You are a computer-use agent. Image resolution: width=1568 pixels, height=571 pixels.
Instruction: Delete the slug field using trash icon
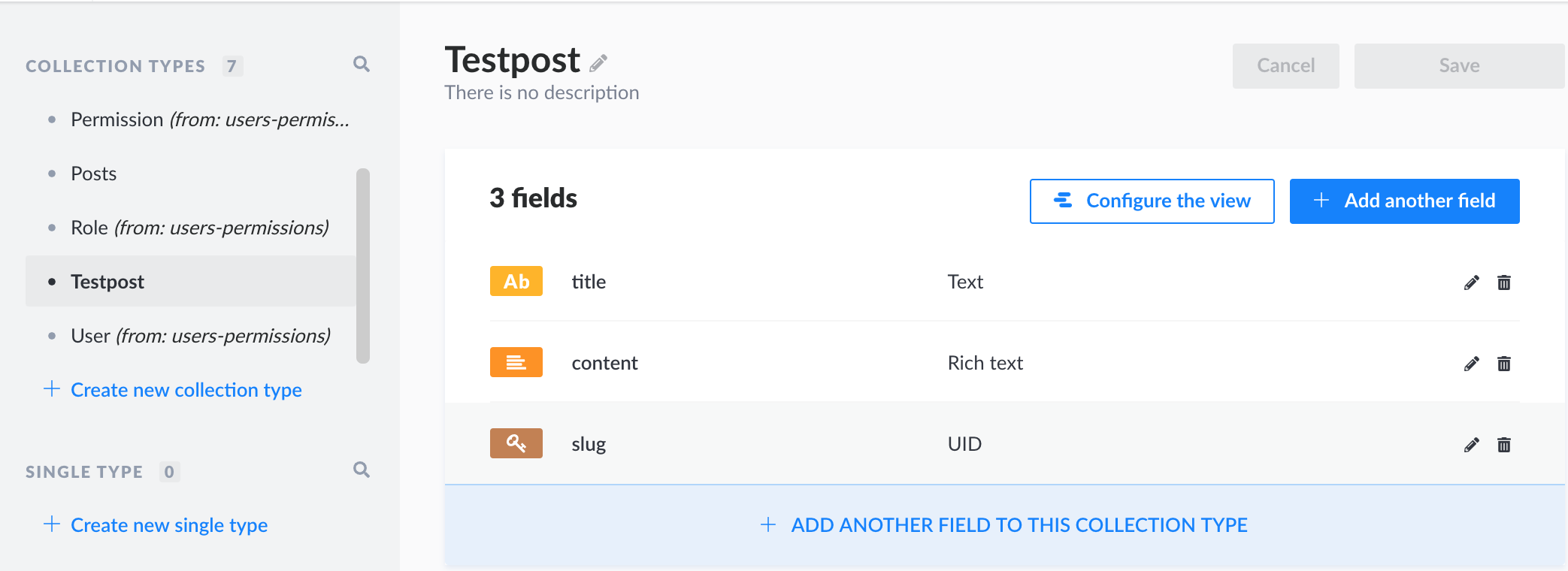click(x=1503, y=445)
